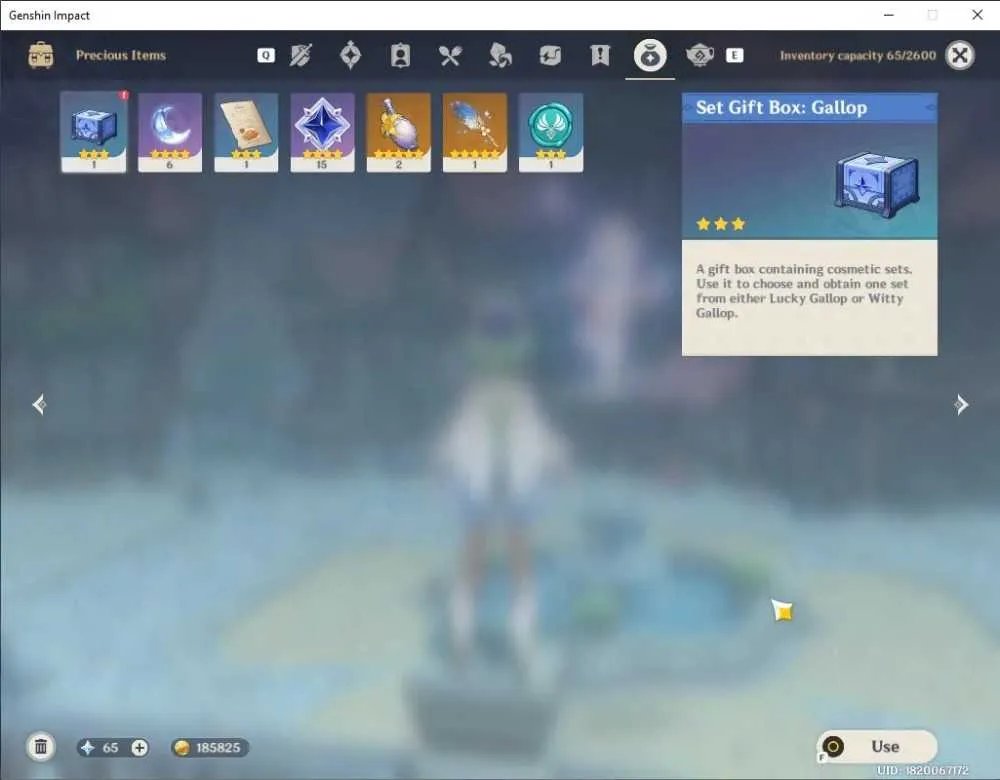Select the paper recipe item
The width and height of the screenshot is (1000, 780).
tap(246, 132)
